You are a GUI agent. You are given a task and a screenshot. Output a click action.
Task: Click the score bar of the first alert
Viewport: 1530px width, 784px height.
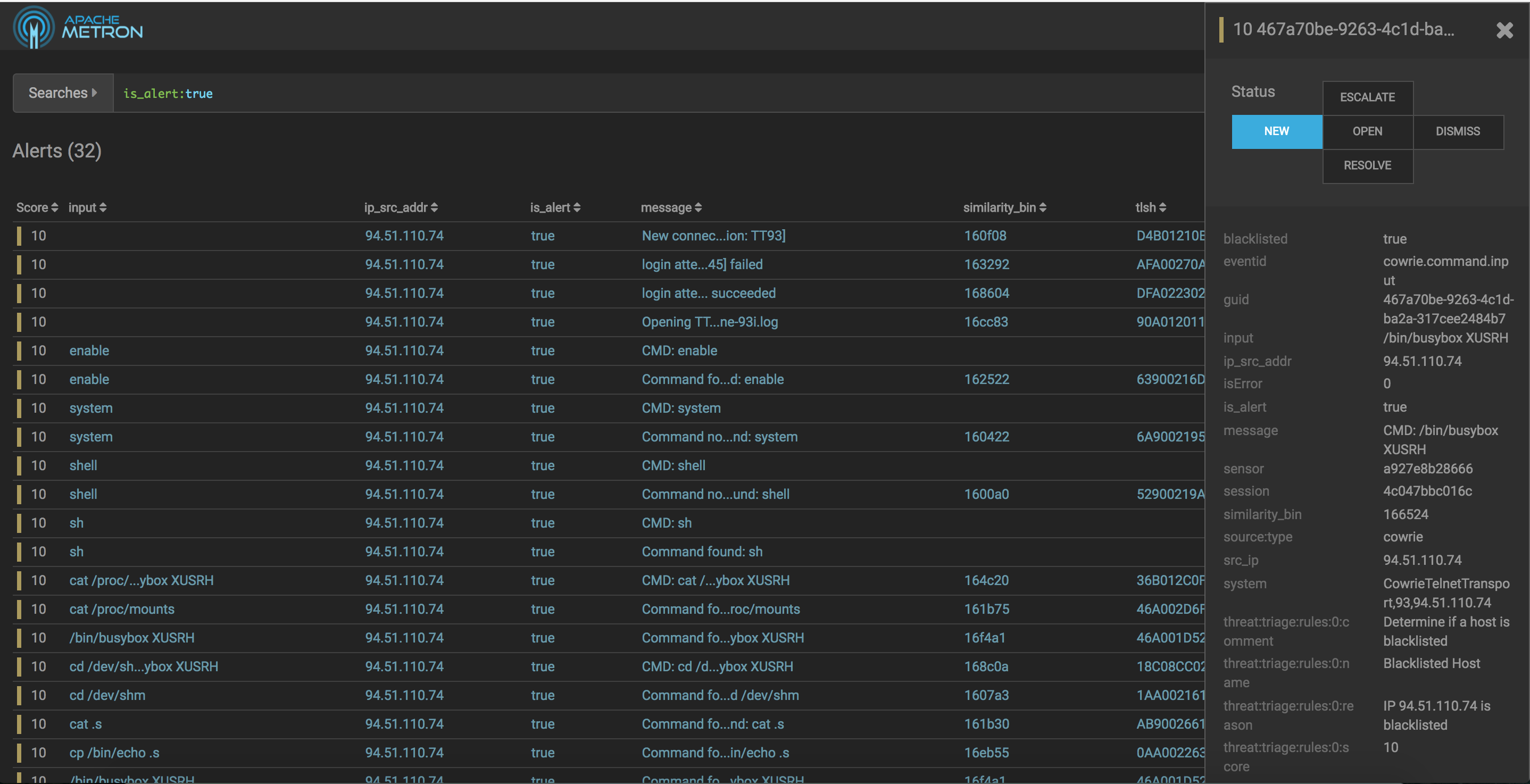tap(19, 236)
